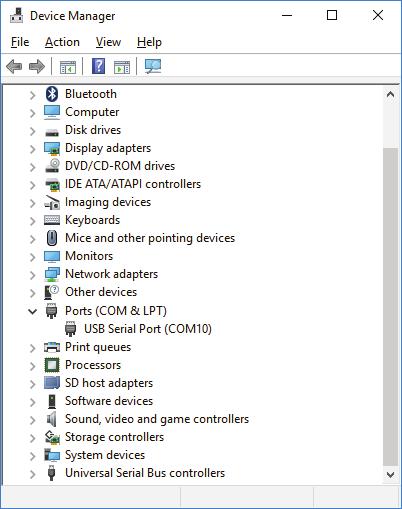
Task: Expand the Sound, video and game controllers node
Action: (x=32, y=420)
